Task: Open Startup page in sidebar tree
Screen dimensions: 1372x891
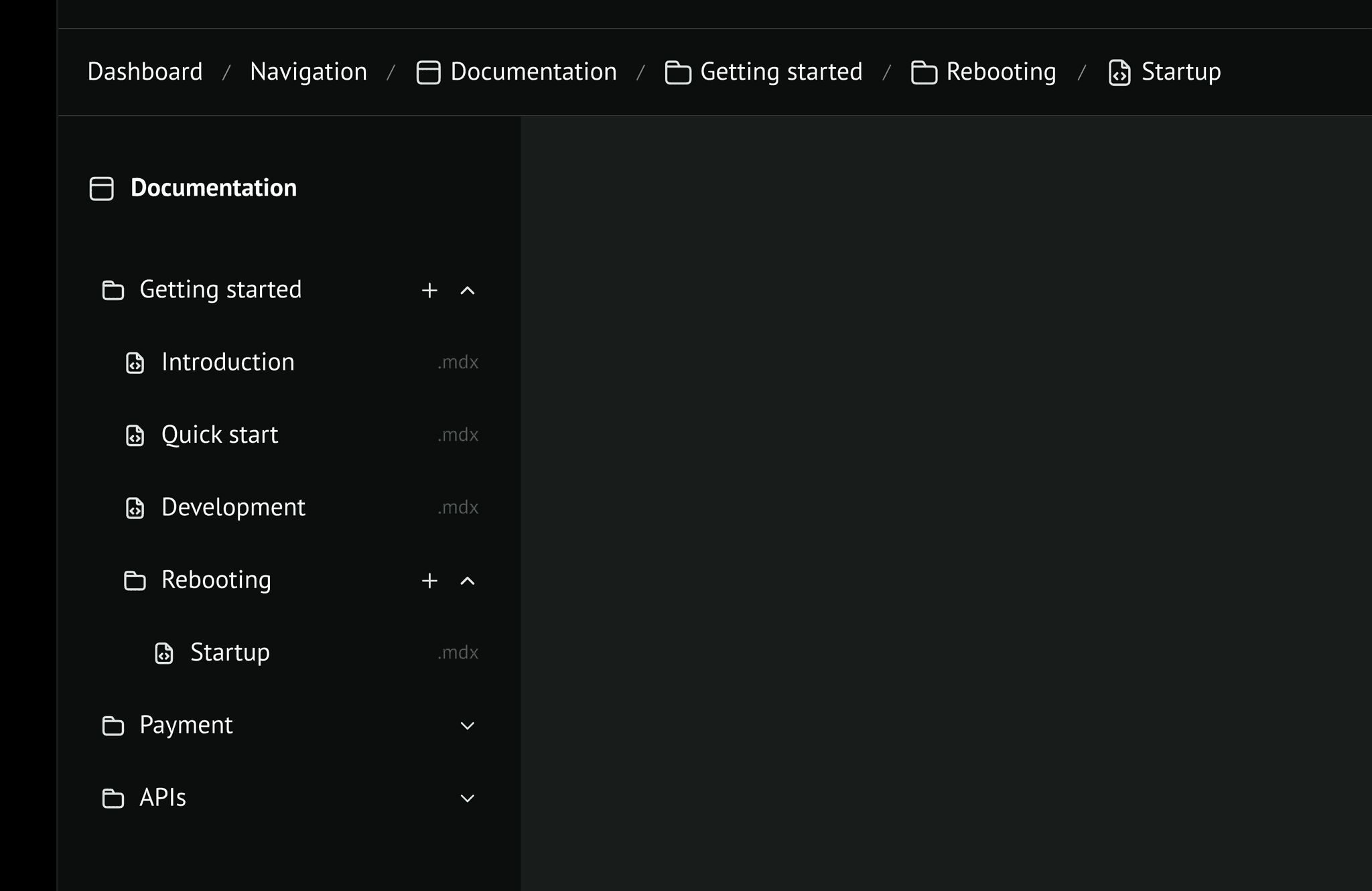Action: coord(230,653)
